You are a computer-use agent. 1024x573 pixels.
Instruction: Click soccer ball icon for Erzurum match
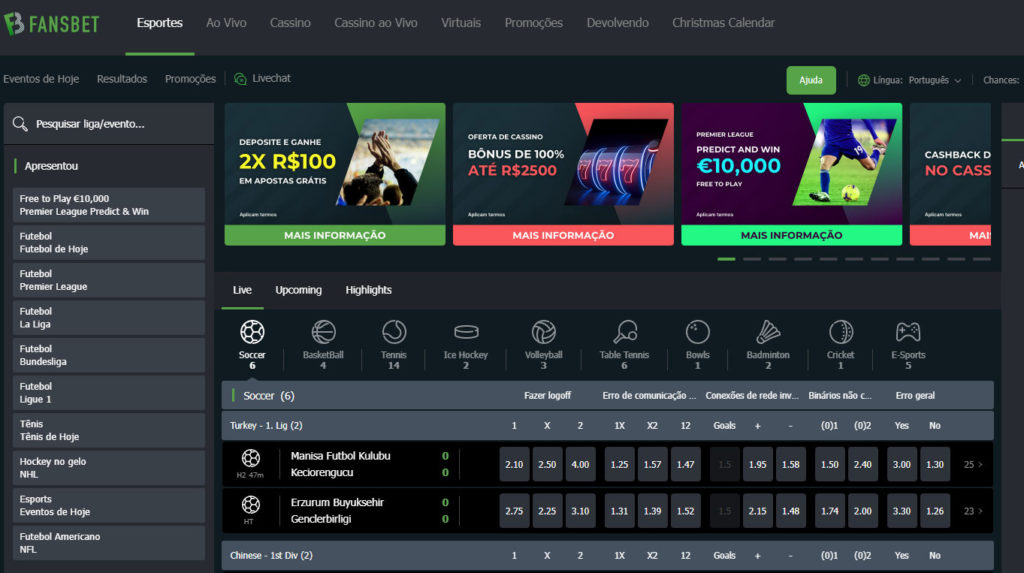point(251,504)
